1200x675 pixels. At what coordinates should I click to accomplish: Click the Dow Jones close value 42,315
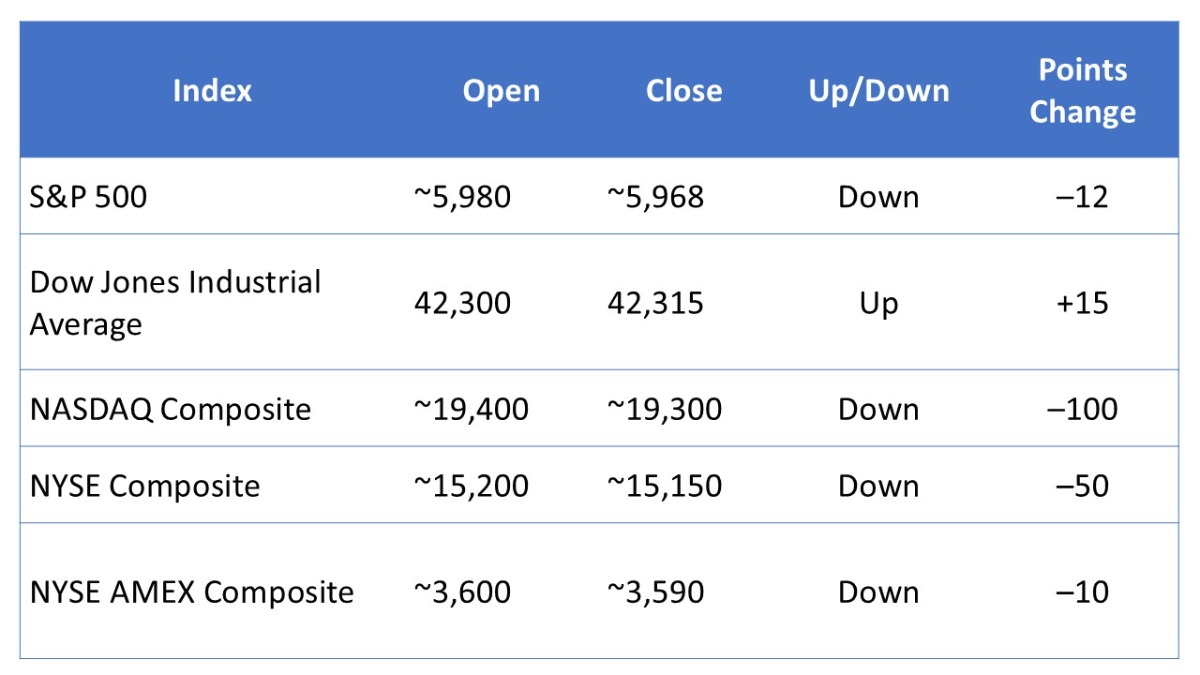click(x=655, y=303)
